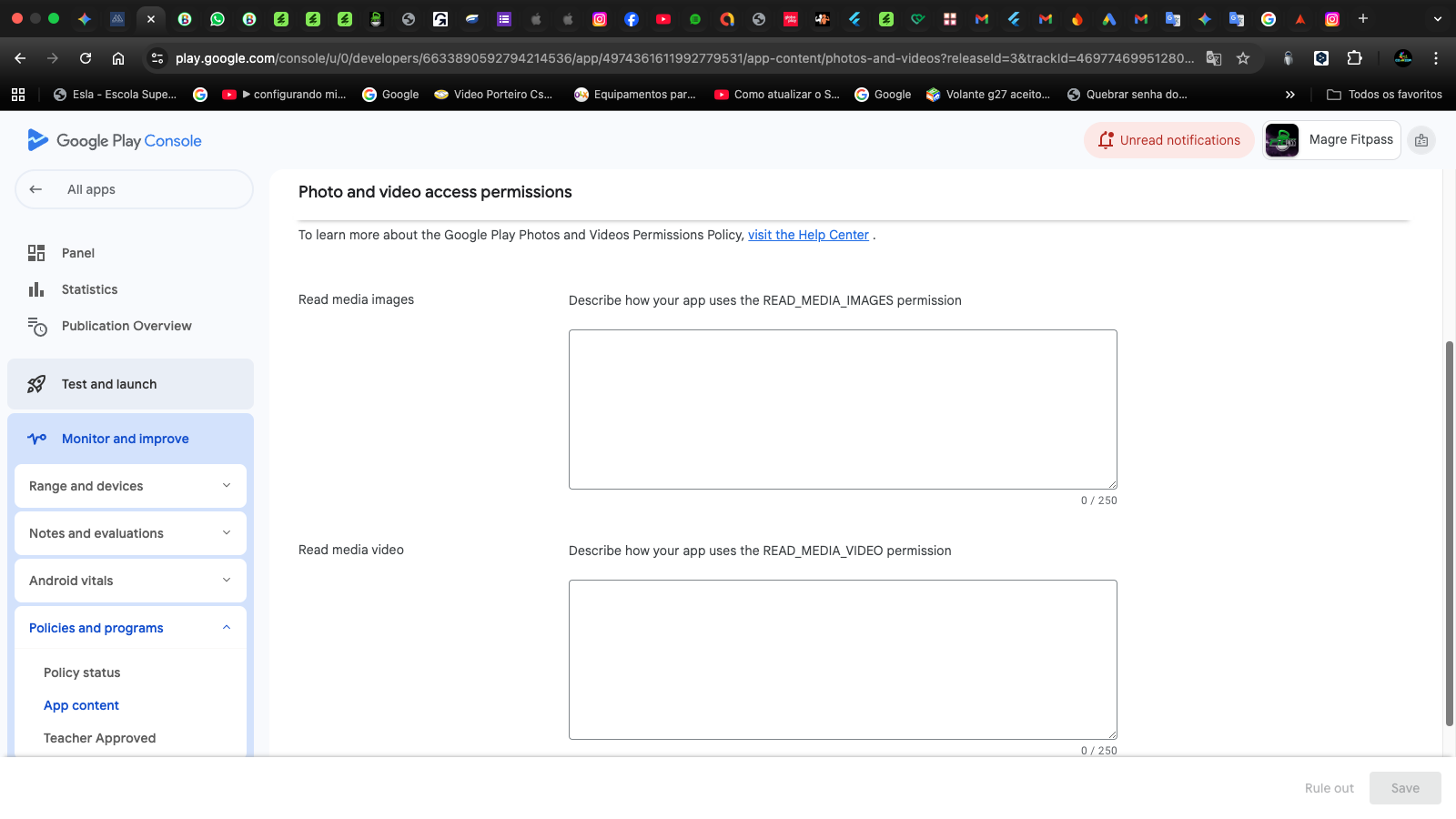Click the Monitor and improve pulse icon

coord(37,439)
